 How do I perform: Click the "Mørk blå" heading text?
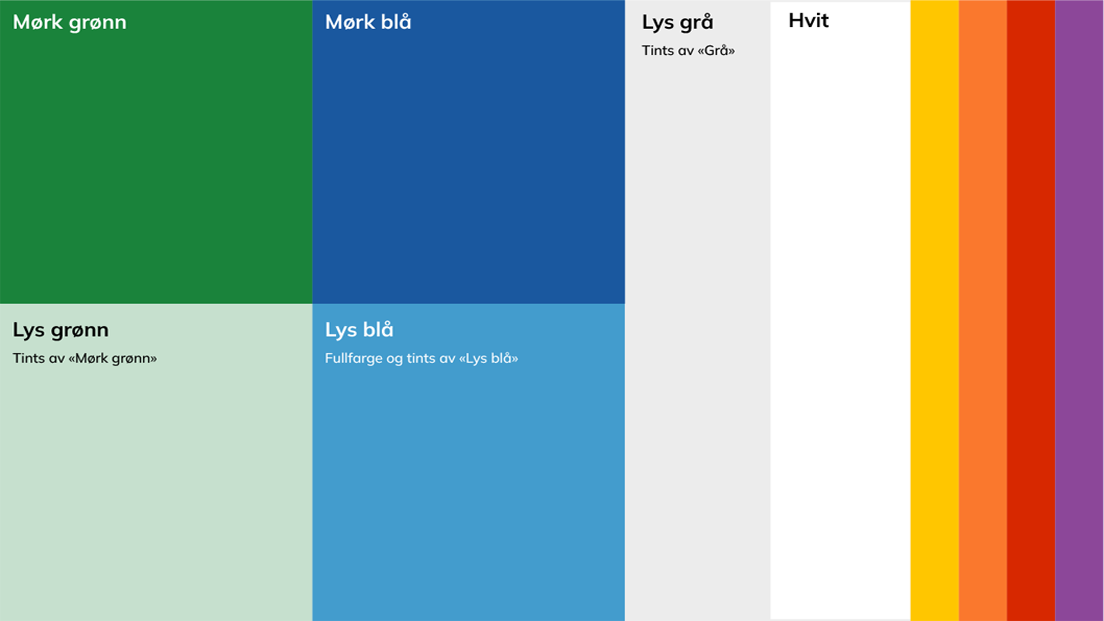[368, 22]
